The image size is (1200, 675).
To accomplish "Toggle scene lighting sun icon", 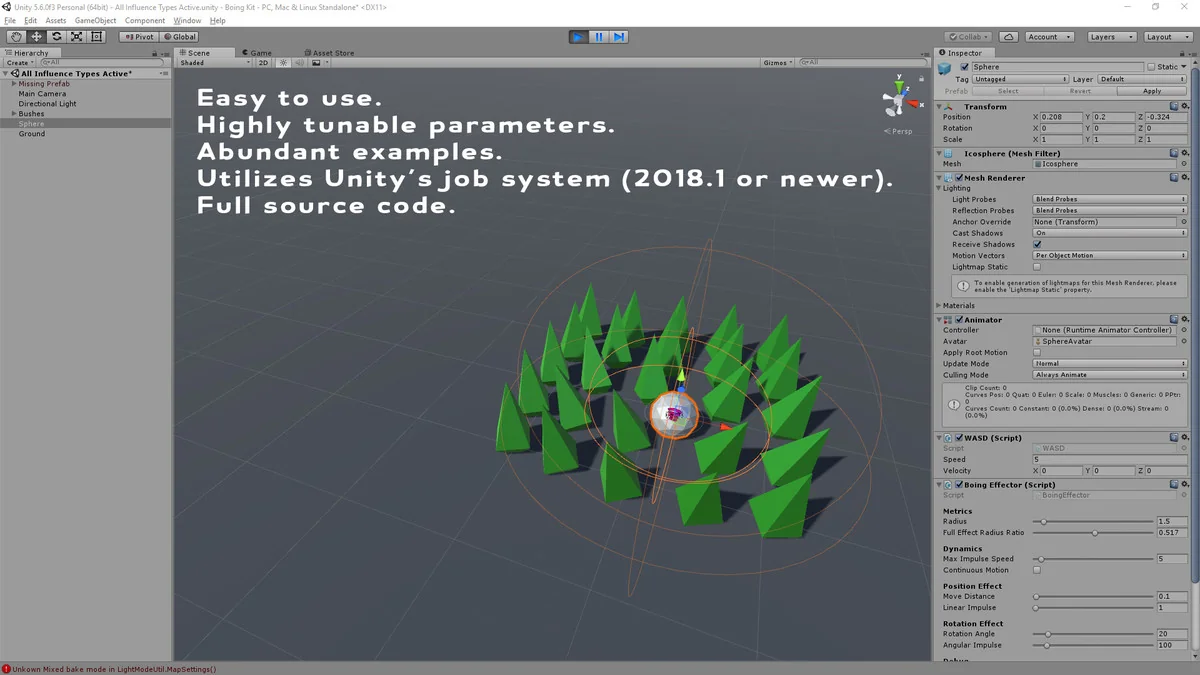I will [x=283, y=63].
